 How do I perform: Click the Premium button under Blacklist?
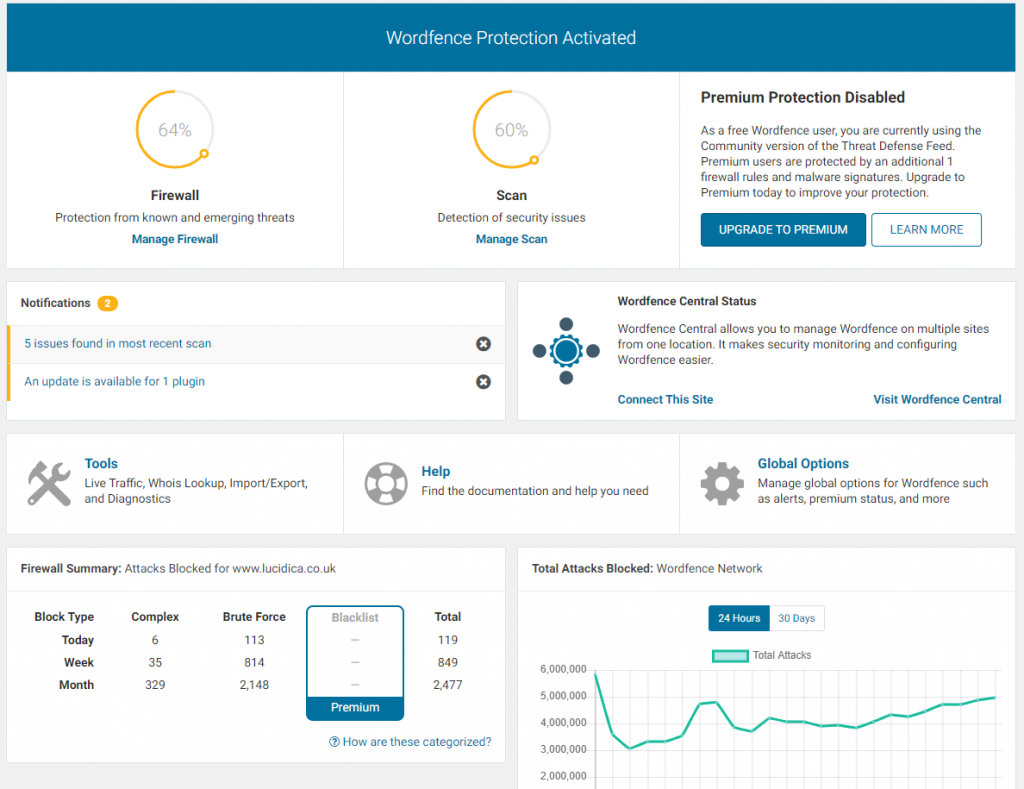pyautogui.click(x=355, y=707)
